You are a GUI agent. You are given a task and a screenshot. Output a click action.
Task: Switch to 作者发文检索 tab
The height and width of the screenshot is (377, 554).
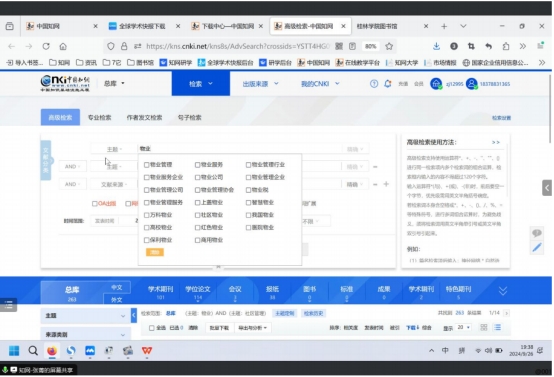pyautogui.click(x=144, y=118)
